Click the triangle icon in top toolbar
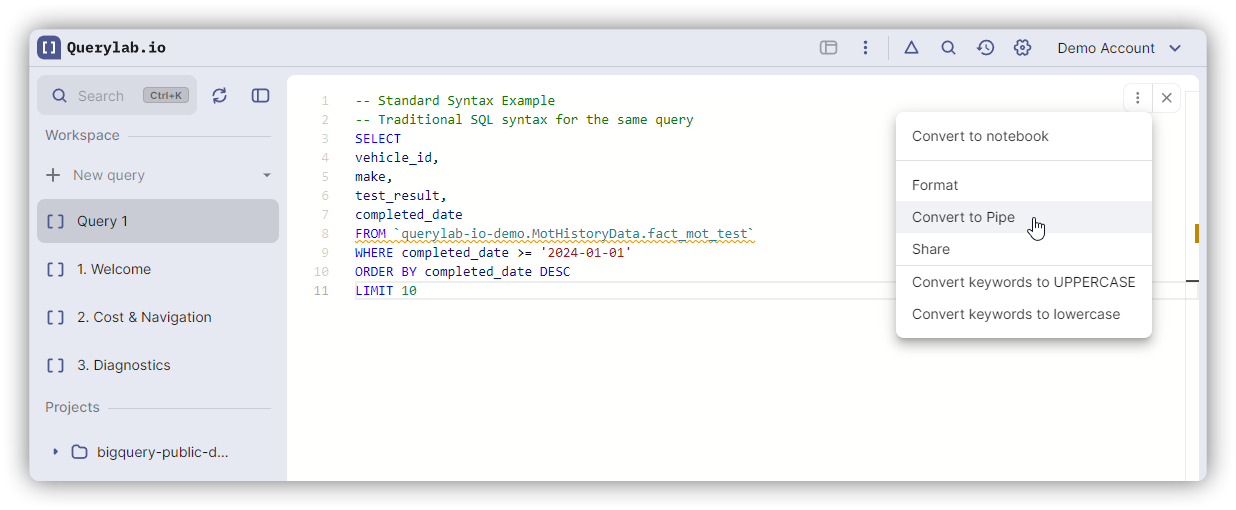This screenshot has height=510, width=1236. coord(911,48)
